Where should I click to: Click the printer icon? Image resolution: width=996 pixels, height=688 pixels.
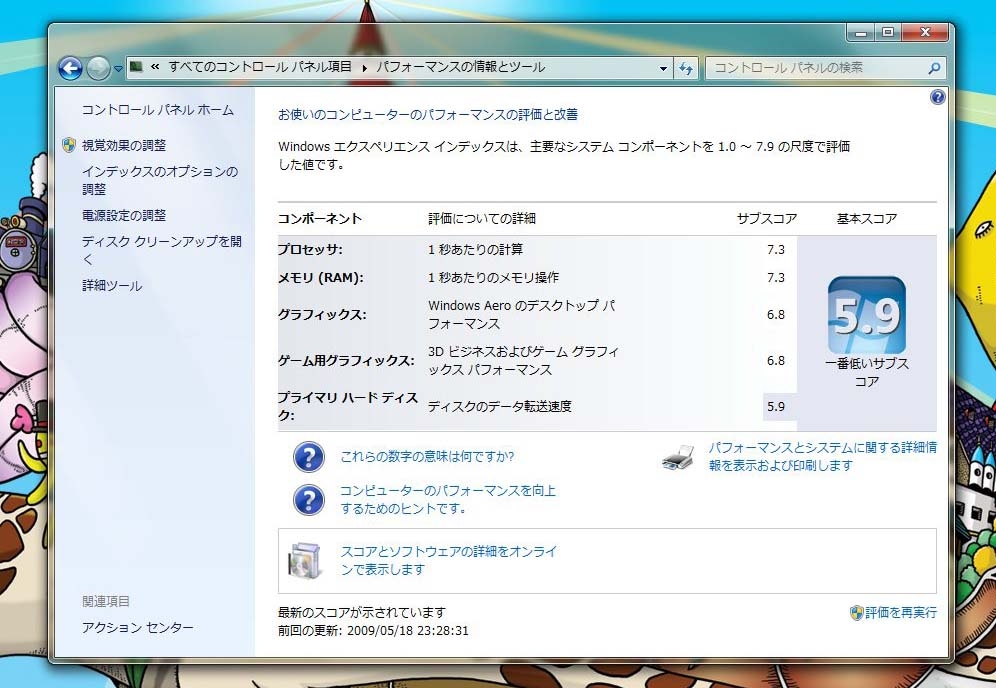pyautogui.click(x=678, y=457)
